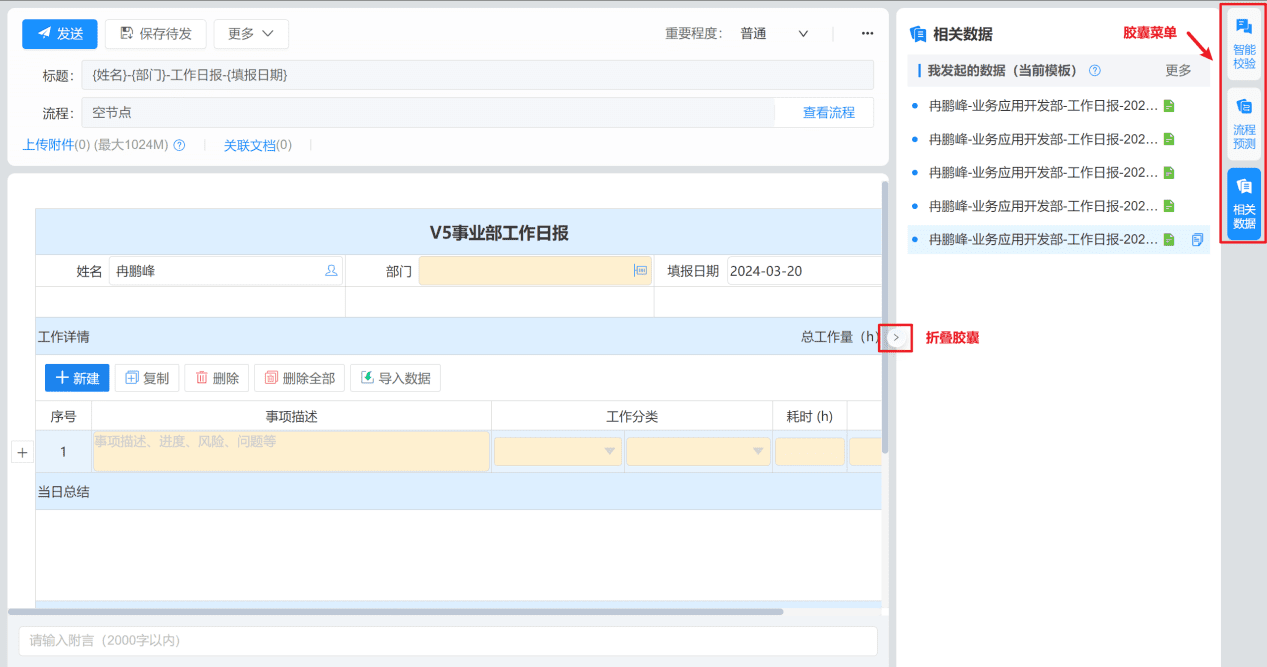This screenshot has width=1267, height=667.
Task: Click the 保存待发 save draft button
Action: click(x=156, y=33)
